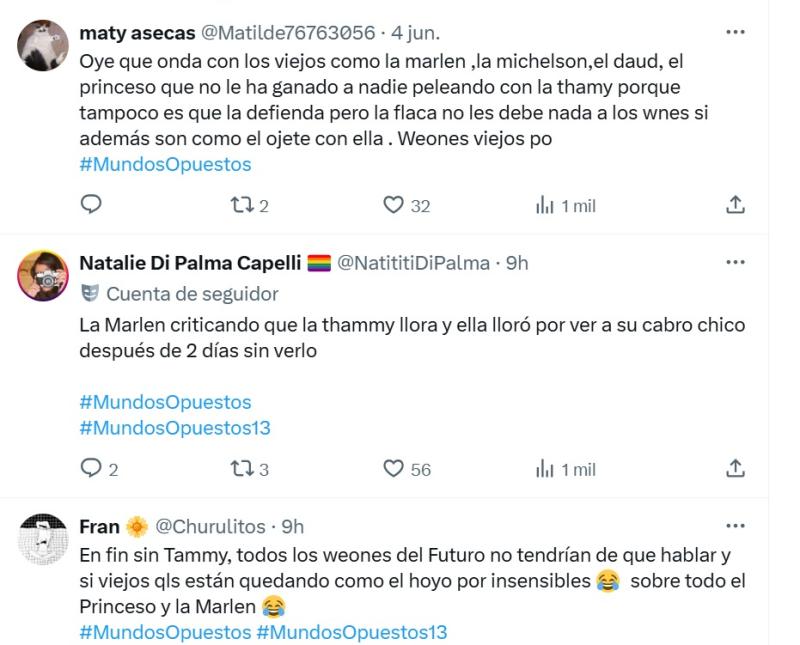Open the more options menu on maty asecas's tweet
The width and height of the screenshot is (800, 645).
tap(736, 33)
